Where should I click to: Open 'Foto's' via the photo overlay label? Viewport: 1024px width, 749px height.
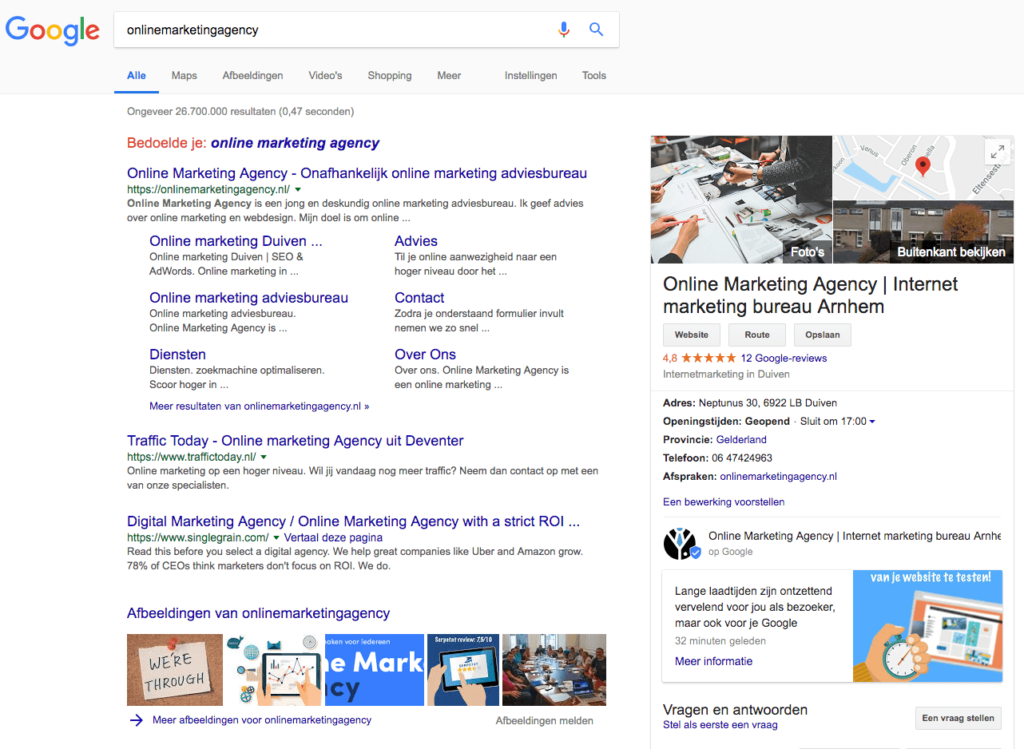click(806, 253)
